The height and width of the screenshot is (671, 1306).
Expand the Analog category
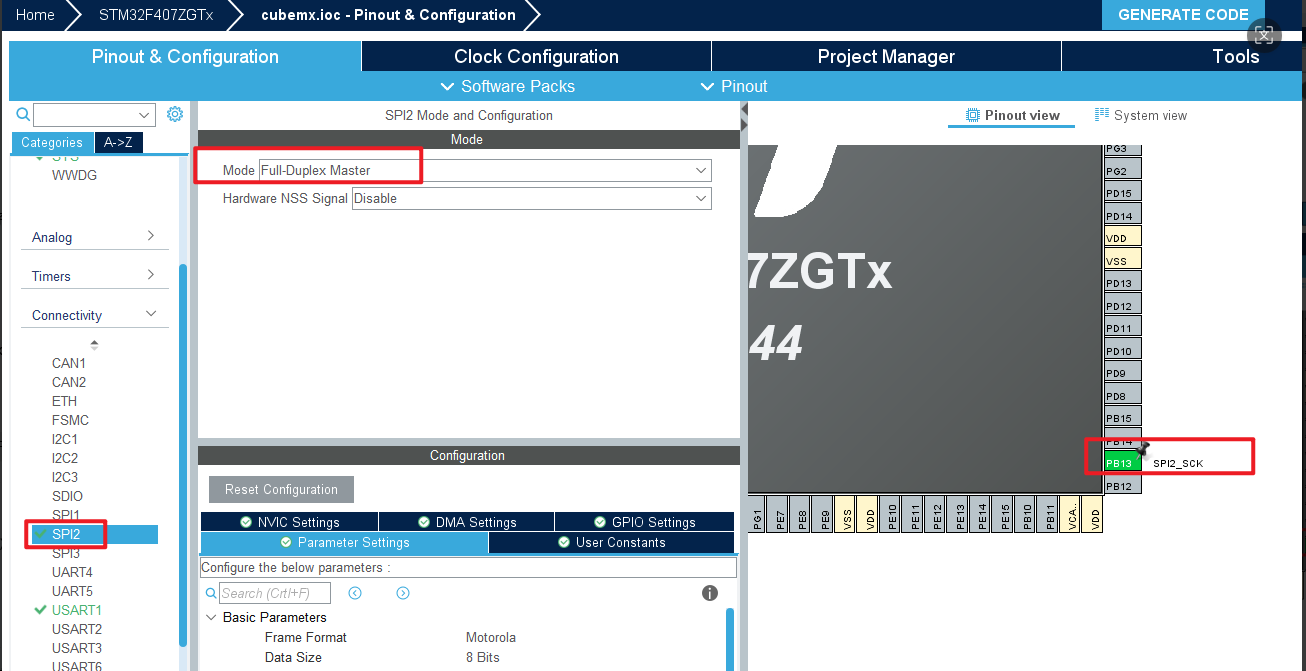click(x=94, y=237)
